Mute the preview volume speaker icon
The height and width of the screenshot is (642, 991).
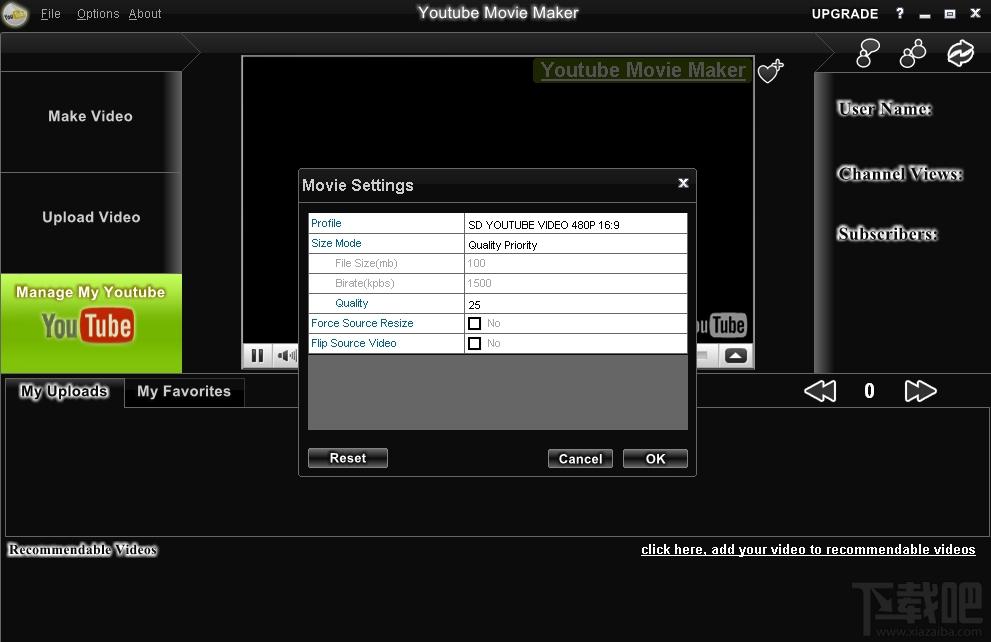coord(286,356)
